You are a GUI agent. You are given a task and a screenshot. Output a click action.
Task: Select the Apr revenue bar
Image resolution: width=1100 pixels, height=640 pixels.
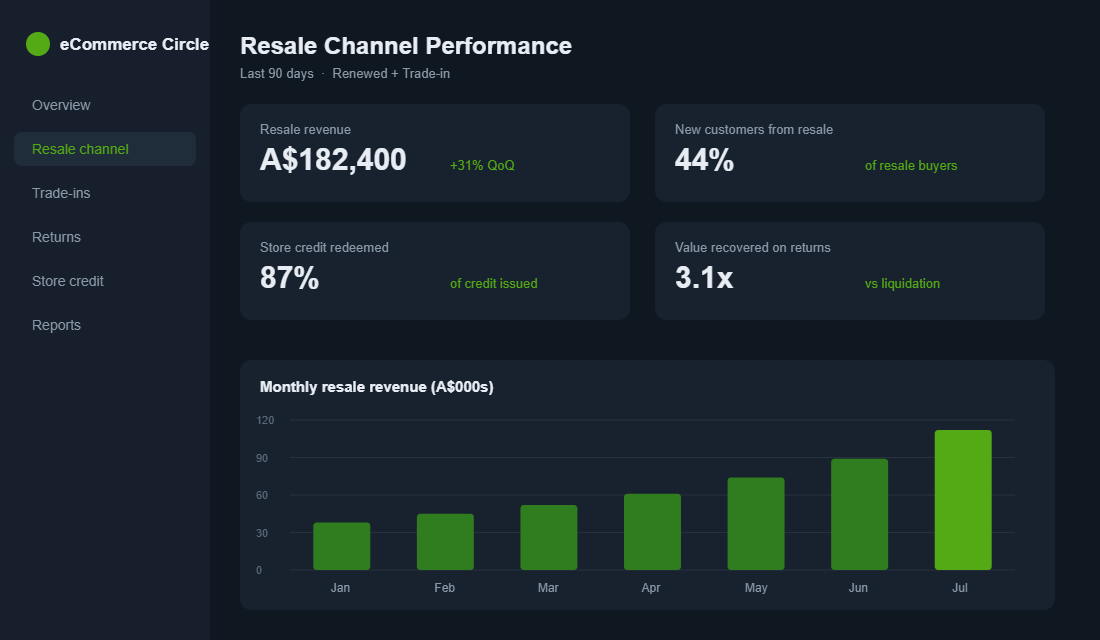click(x=652, y=532)
